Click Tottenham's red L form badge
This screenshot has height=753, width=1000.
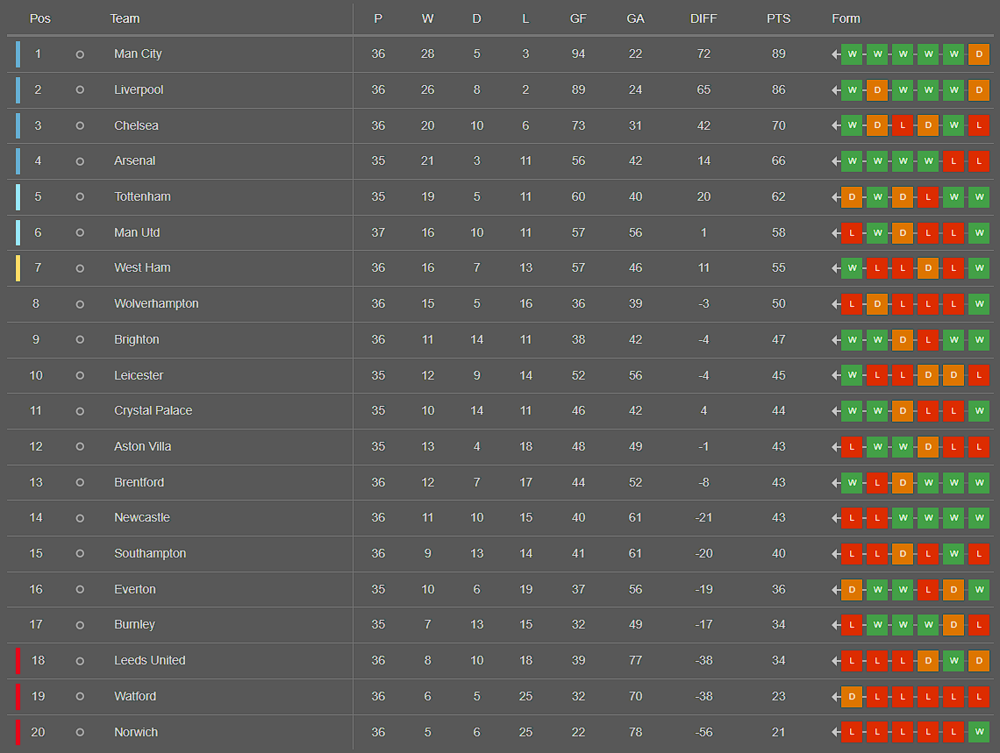(x=928, y=197)
